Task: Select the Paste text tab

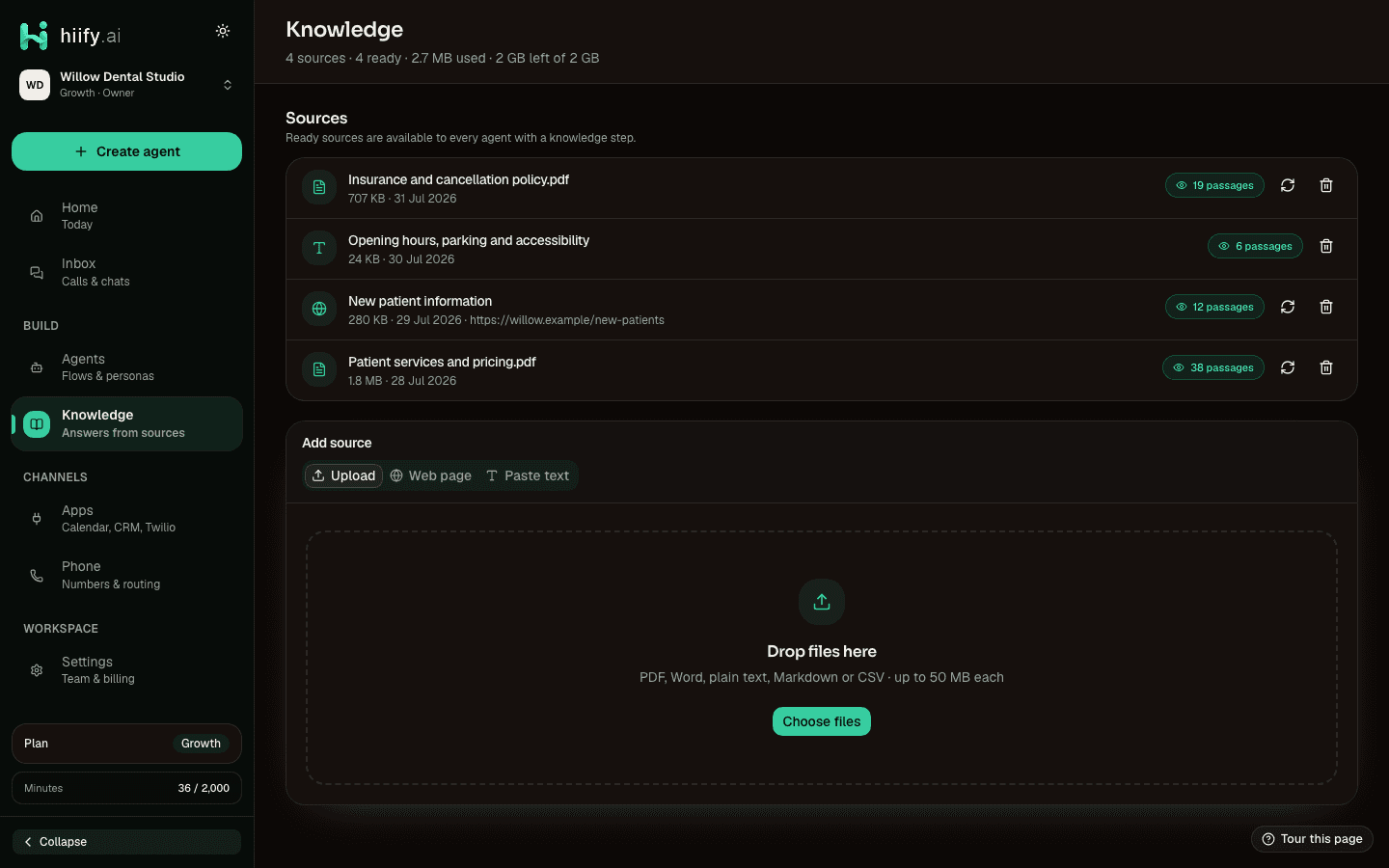Action: tap(528, 475)
